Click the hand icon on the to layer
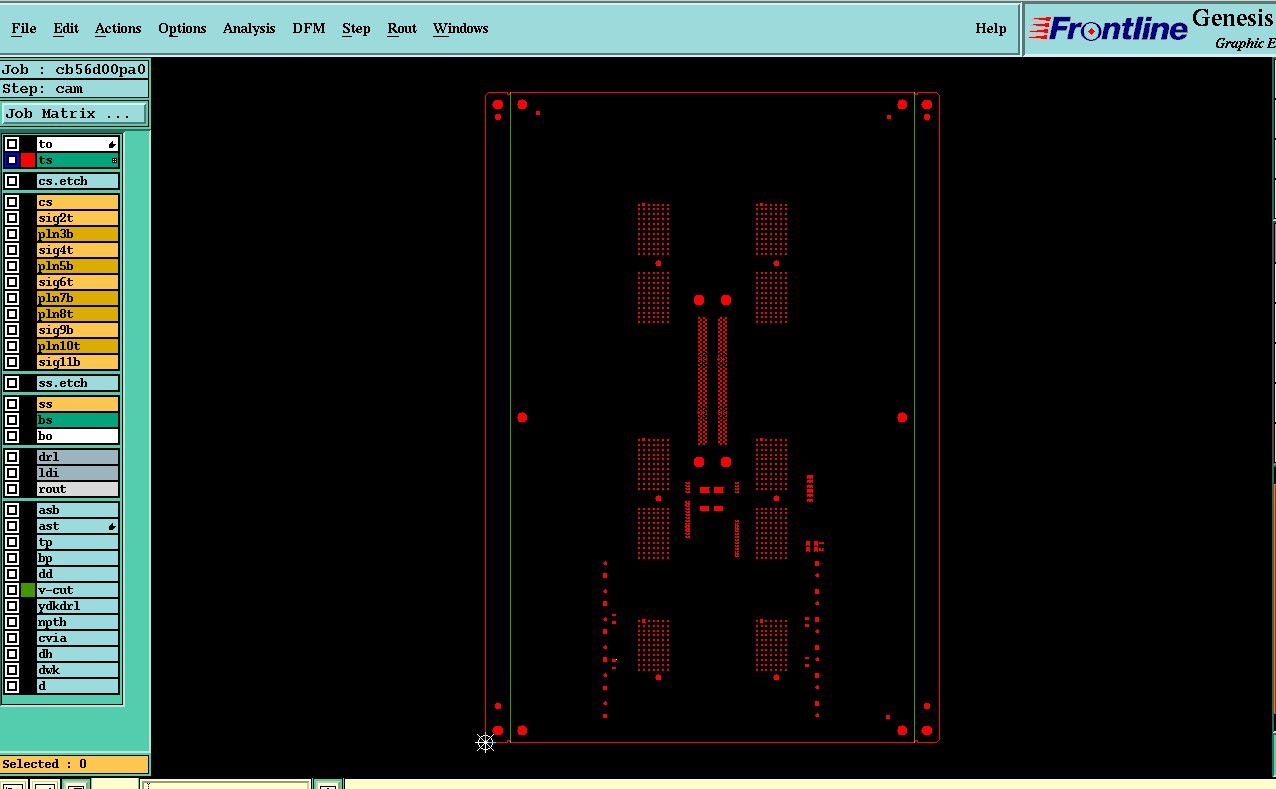 coord(112,145)
